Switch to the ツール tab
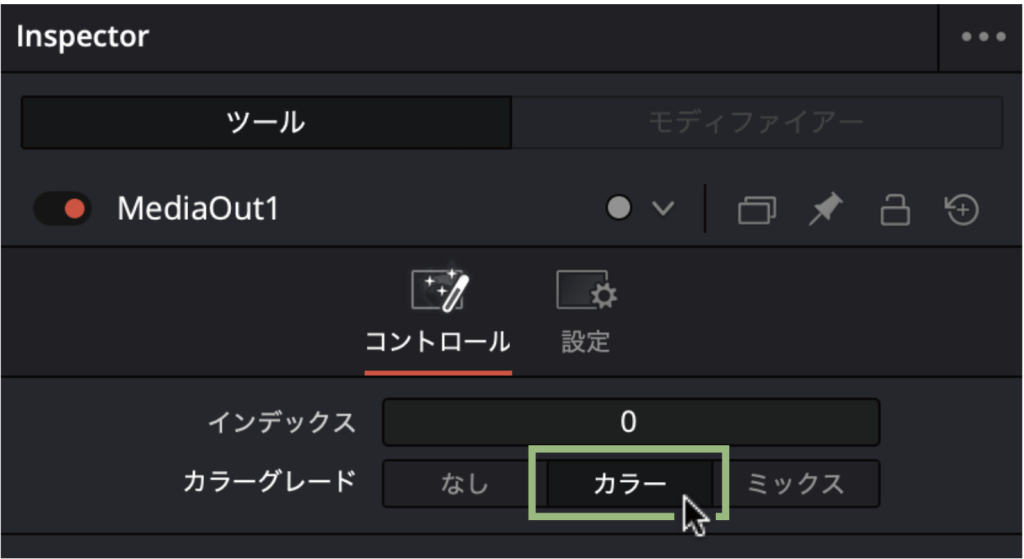This screenshot has width=1024, height=559. 266,123
